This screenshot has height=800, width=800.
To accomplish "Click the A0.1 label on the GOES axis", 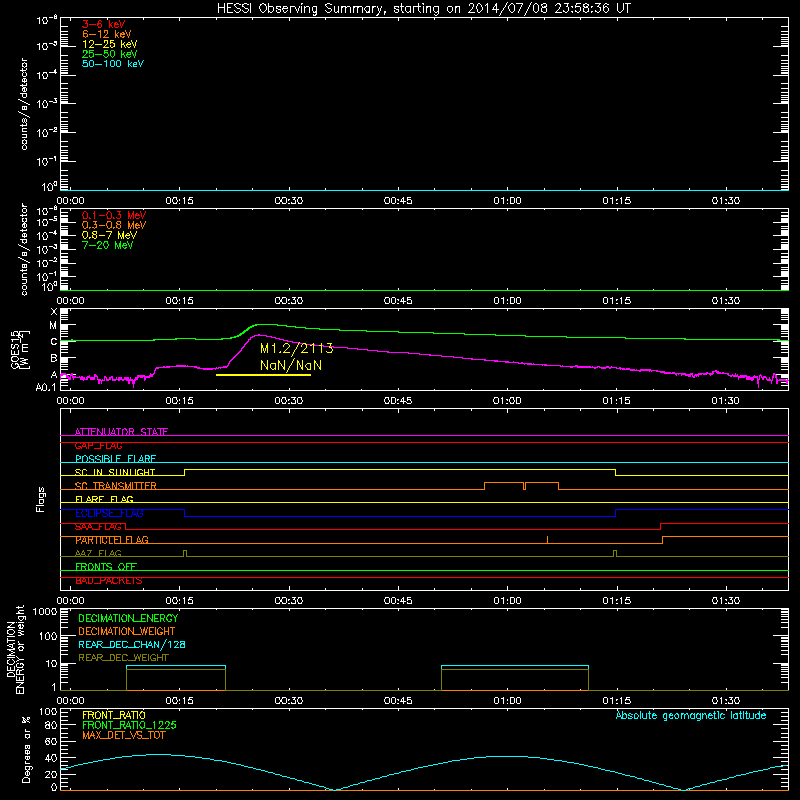I will point(46,387).
